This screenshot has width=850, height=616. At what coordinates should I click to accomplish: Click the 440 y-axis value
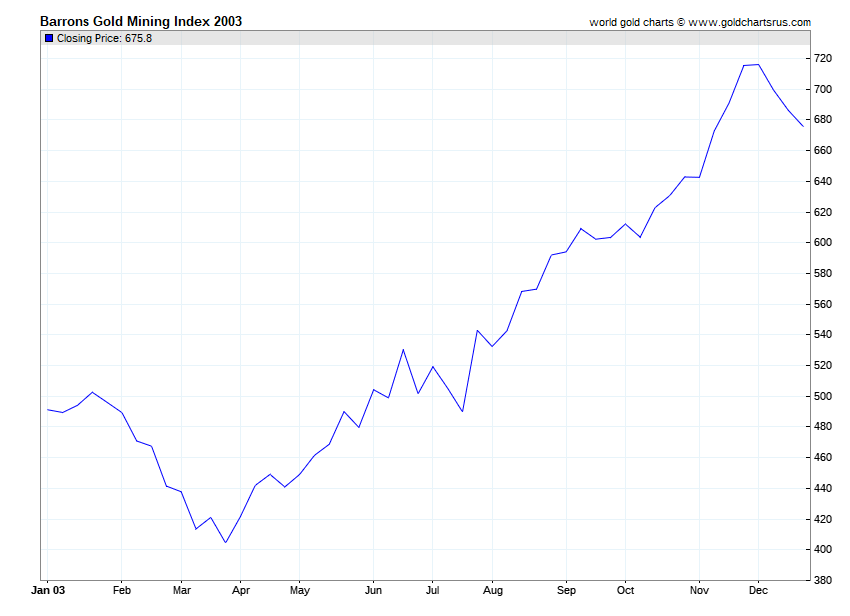pos(822,489)
